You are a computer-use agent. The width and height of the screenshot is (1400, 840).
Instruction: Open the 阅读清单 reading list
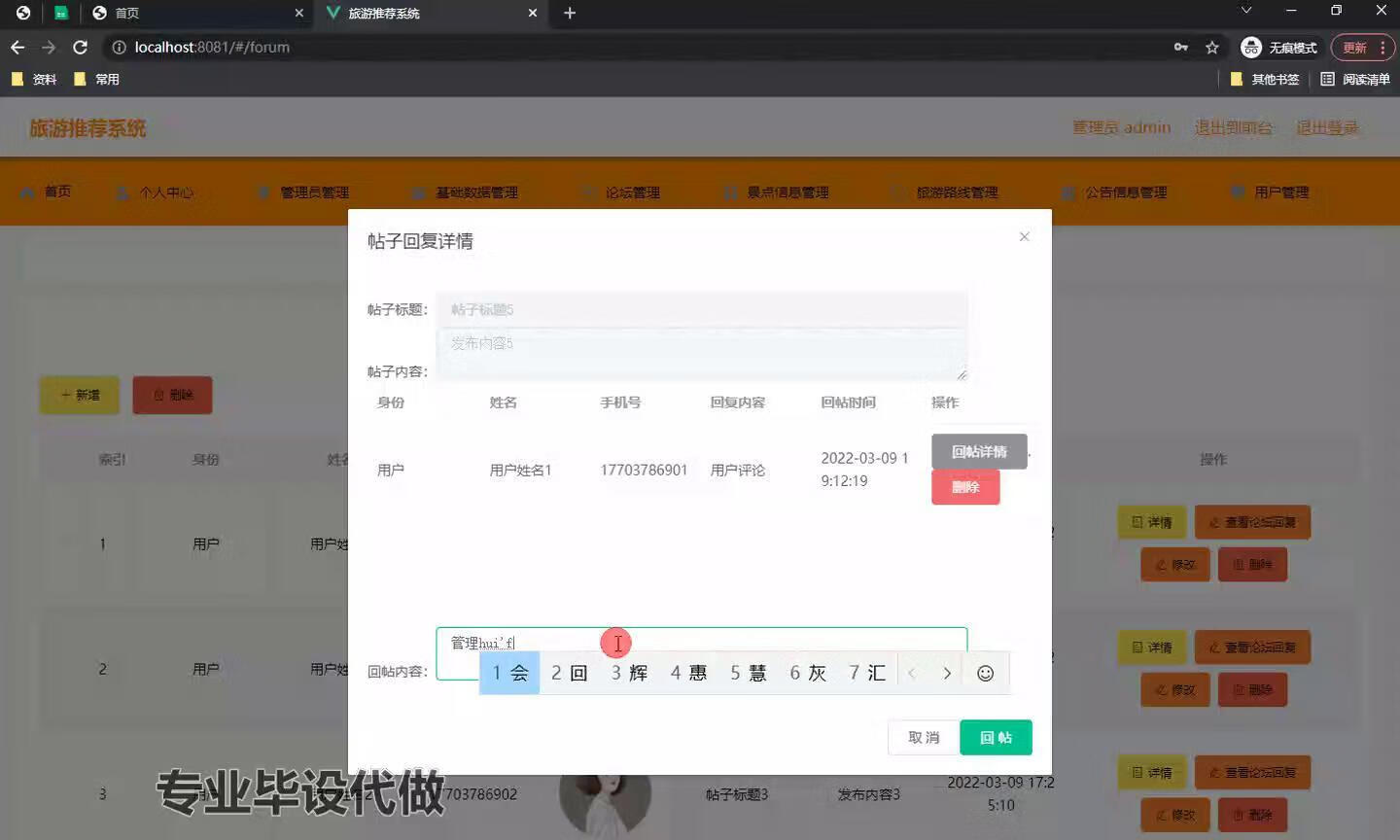pyautogui.click(x=1355, y=79)
